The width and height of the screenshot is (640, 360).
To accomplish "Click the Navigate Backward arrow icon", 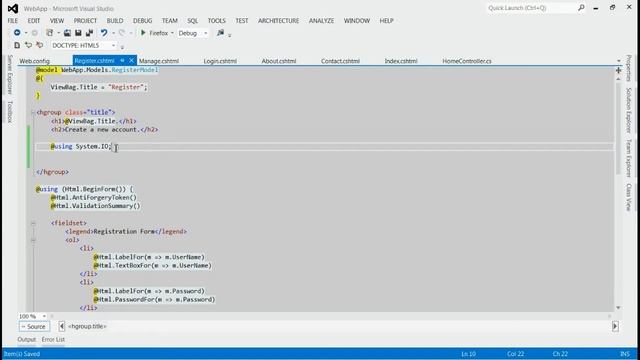I will tap(17, 33).
